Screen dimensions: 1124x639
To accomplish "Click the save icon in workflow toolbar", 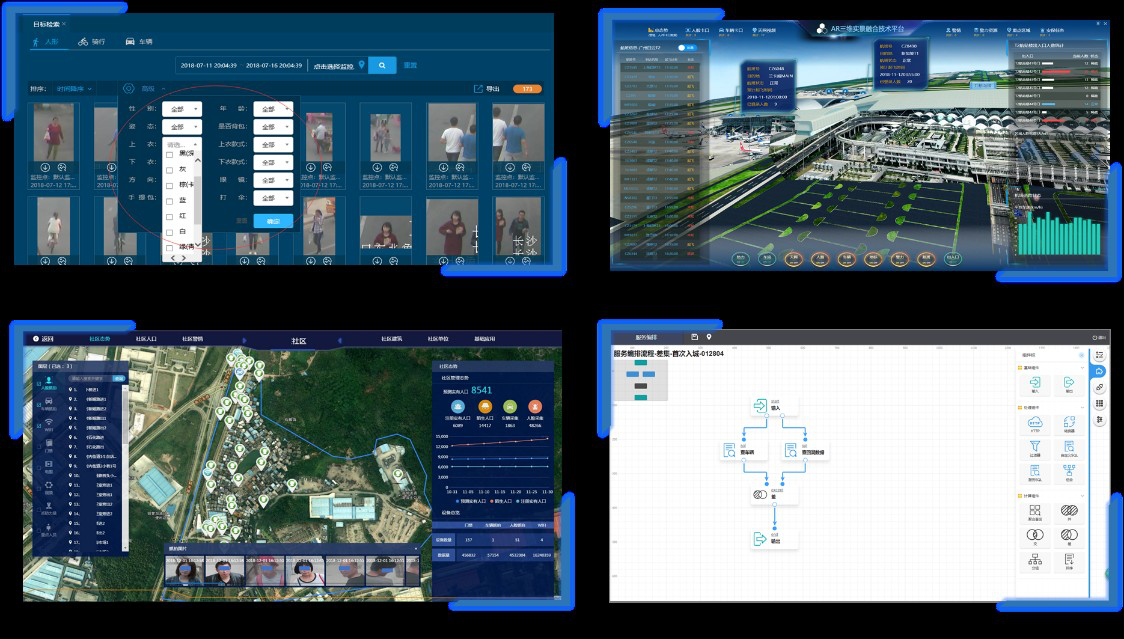I will tap(694, 337).
